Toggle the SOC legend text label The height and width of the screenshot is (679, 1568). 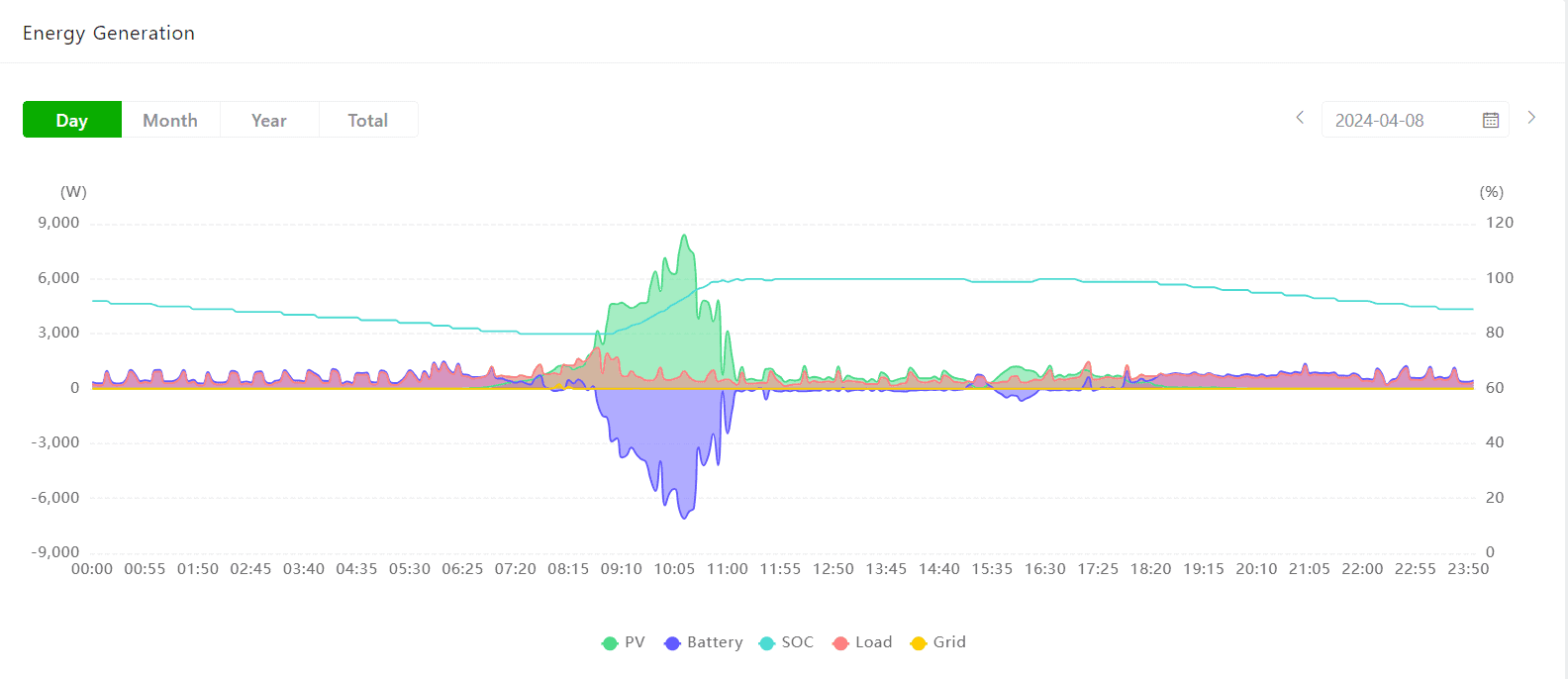click(797, 642)
